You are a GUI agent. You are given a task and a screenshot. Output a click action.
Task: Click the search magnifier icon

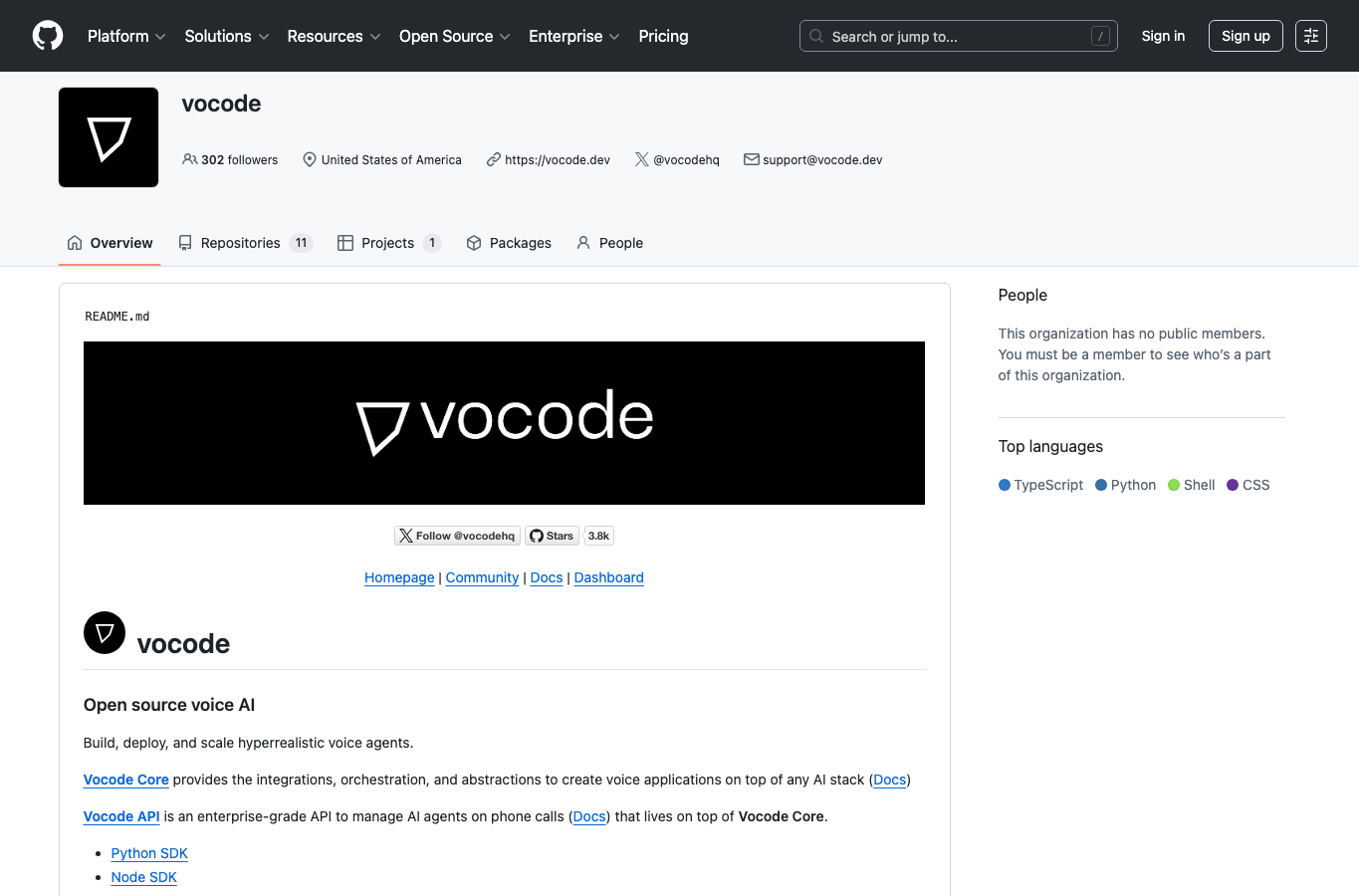(816, 36)
